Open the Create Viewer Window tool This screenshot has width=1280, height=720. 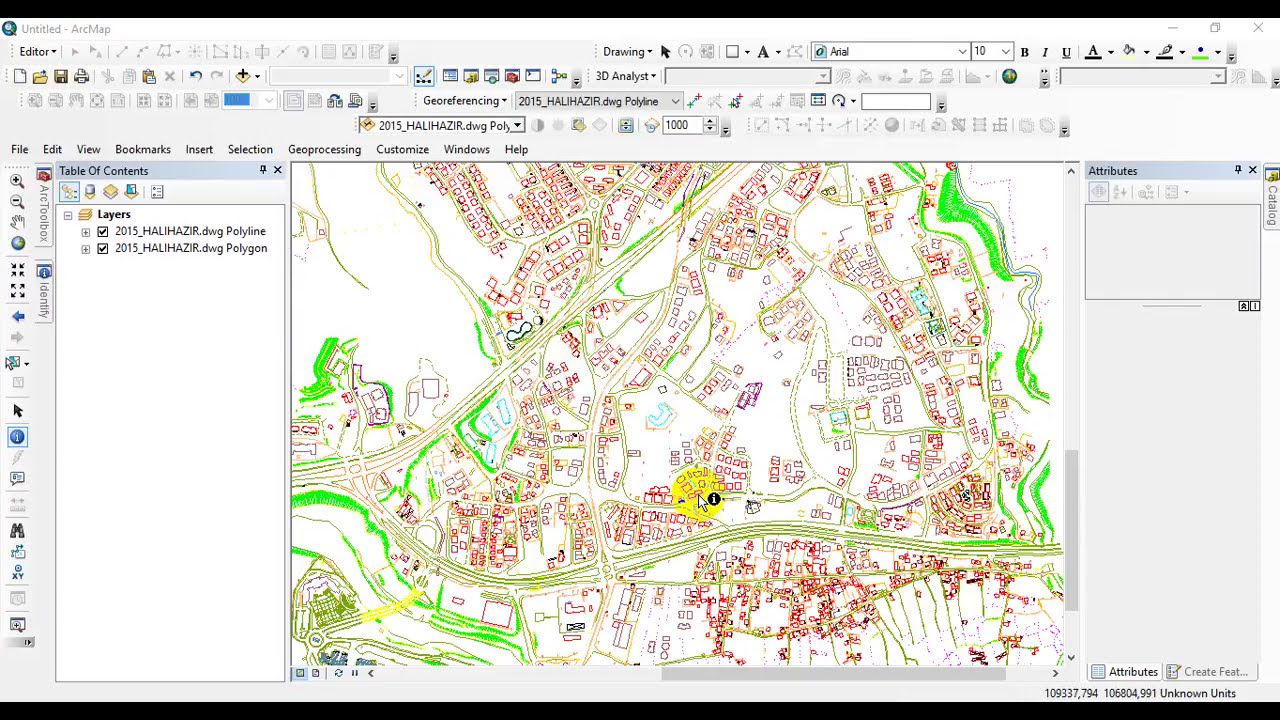pos(17,625)
